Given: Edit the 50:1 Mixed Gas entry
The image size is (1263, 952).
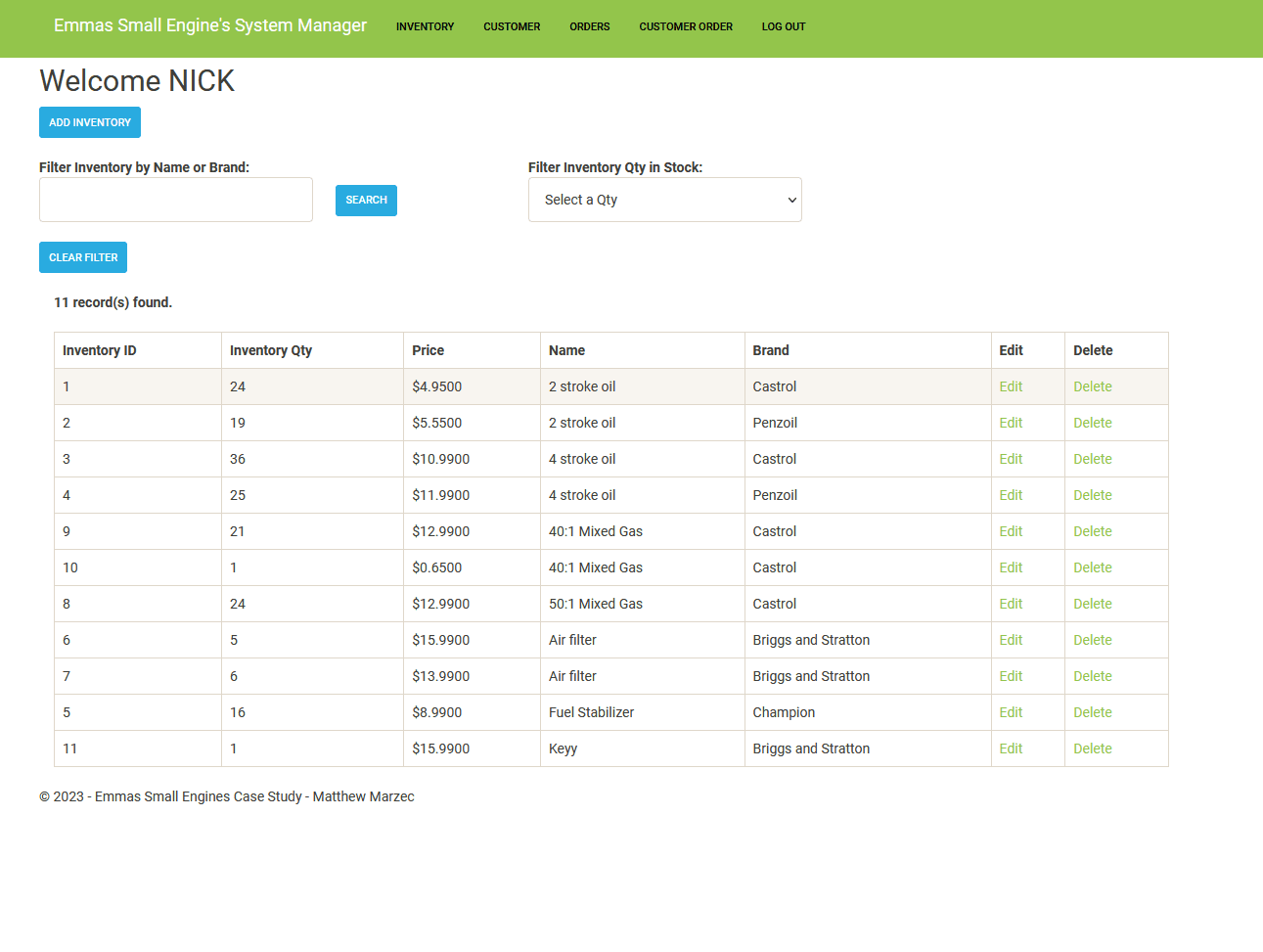Looking at the screenshot, I should (x=1011, y=604).
